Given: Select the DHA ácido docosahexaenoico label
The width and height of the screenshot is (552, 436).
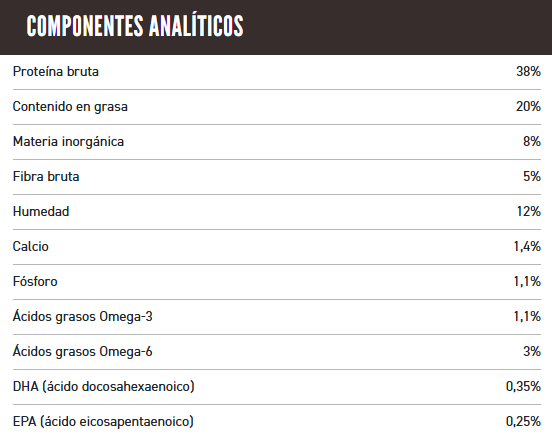Looking at the screenshot, I should 104,387.
